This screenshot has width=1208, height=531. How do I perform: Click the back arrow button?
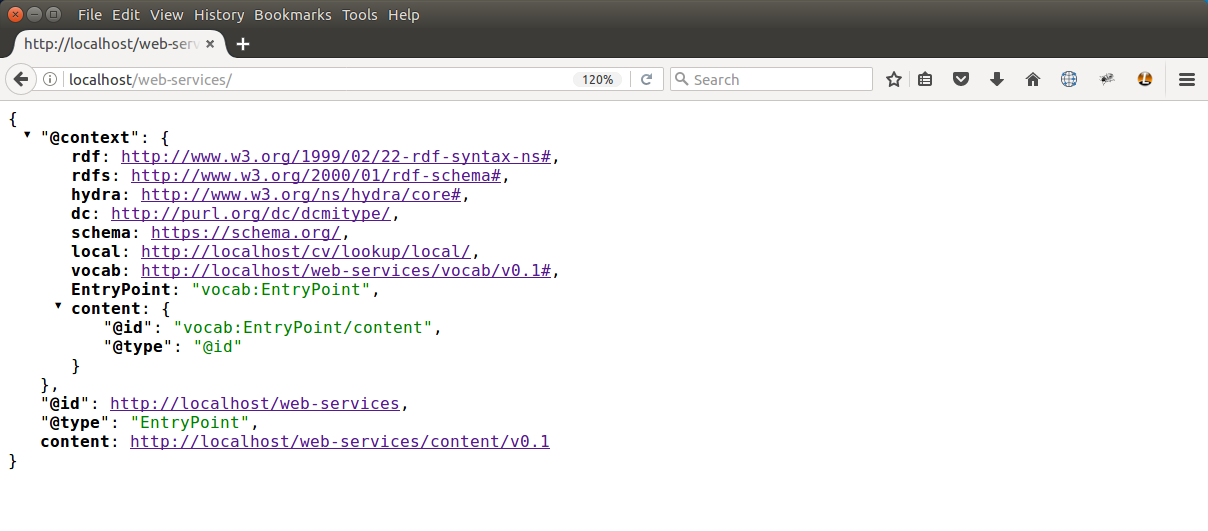point(19,80)
